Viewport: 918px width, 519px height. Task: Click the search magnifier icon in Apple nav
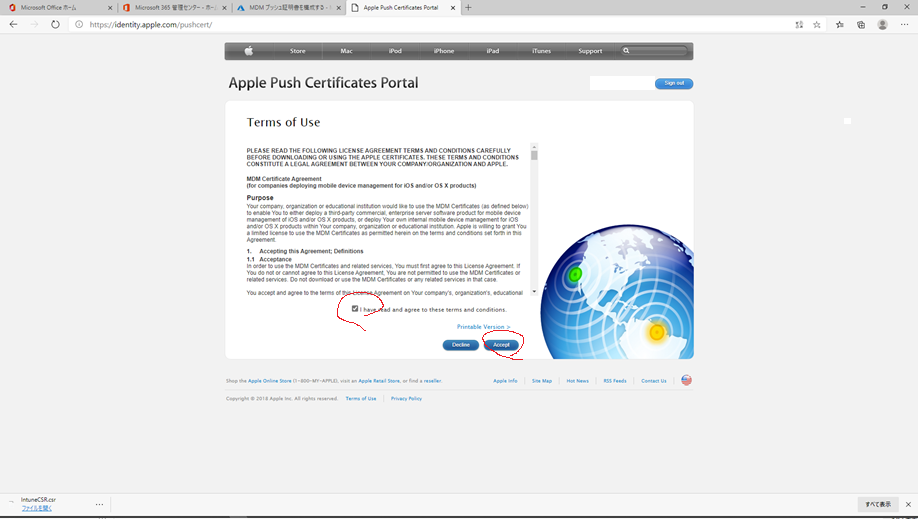click(x=626, y=51)
